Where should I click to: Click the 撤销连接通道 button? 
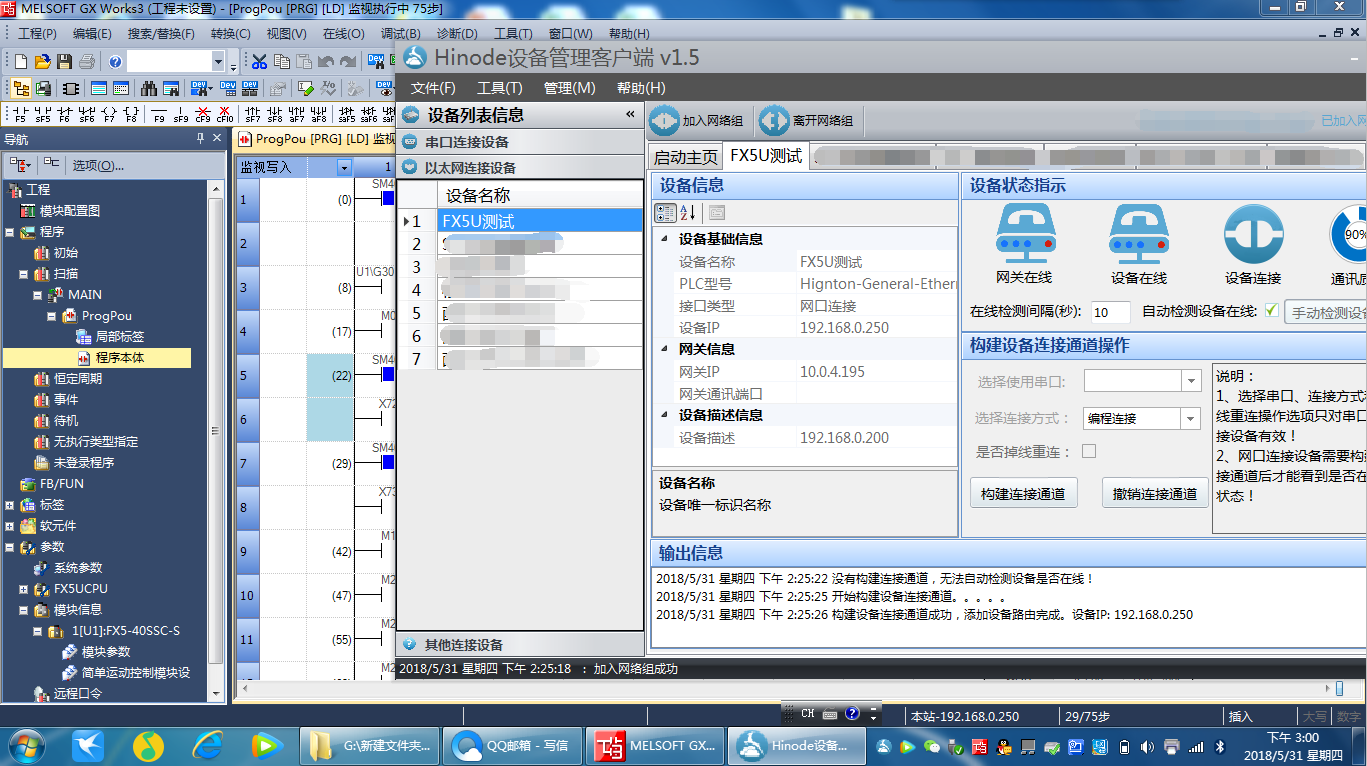point(1155,491)
